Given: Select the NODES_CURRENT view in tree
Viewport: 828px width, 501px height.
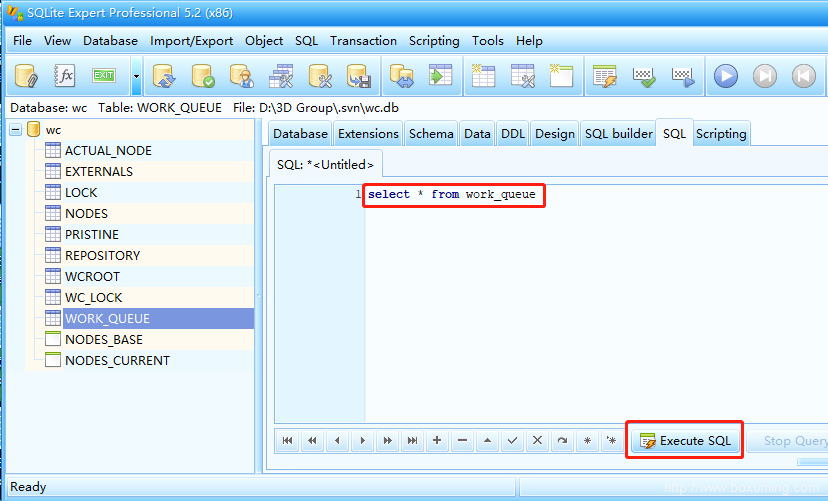Looking at the screenshot, I should click(117, 361).
